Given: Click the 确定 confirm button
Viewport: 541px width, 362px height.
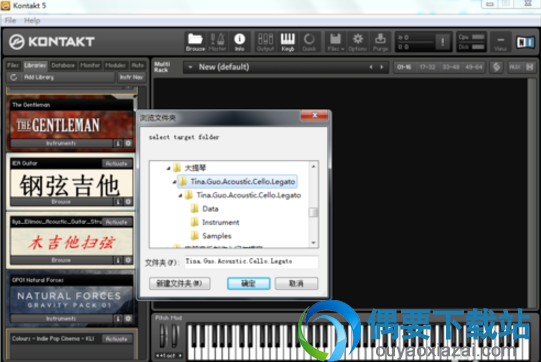Looking at the screenshot, I should click(248, 284).
